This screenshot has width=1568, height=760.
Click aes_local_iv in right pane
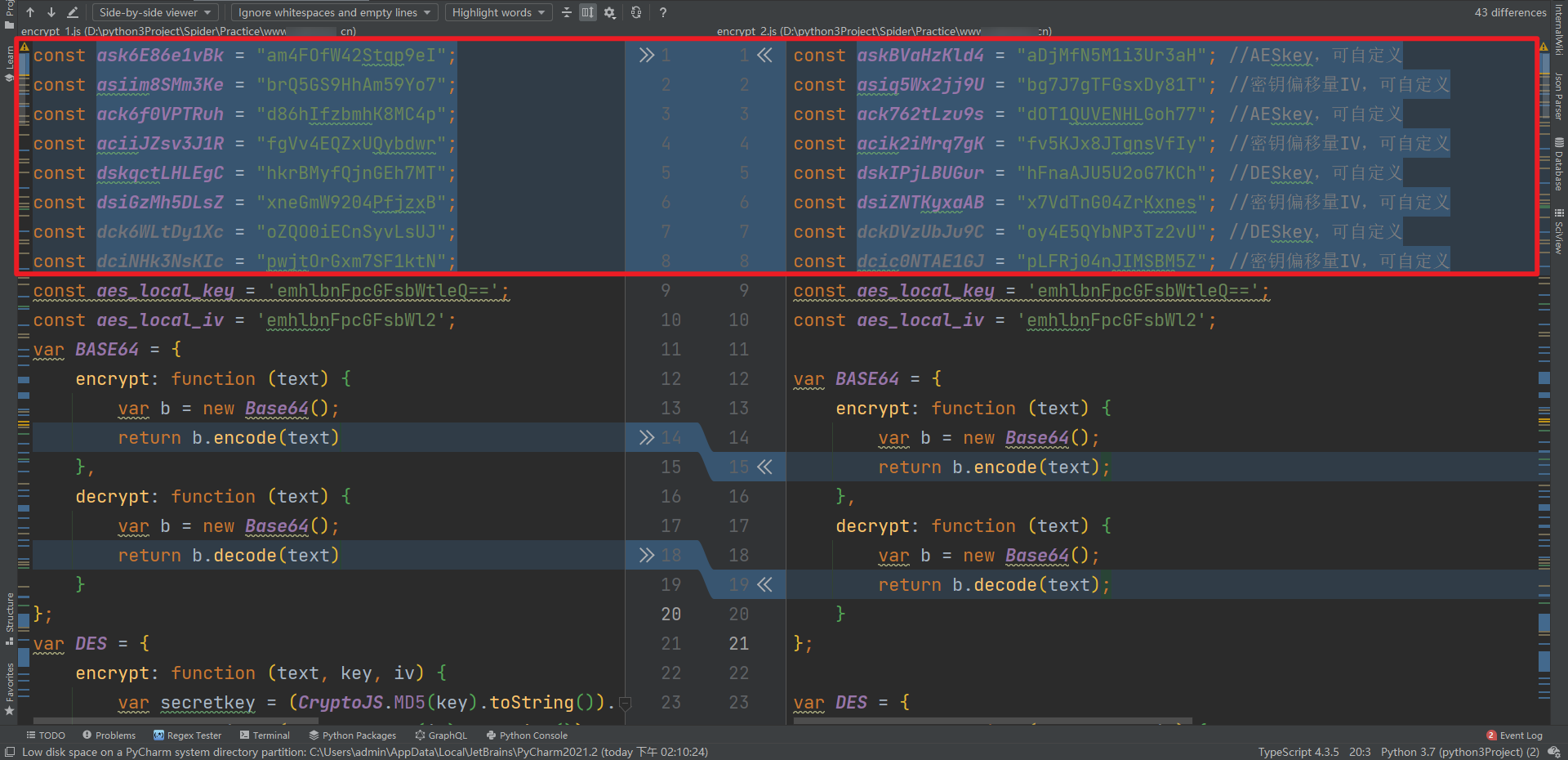(x=920, y=320)
